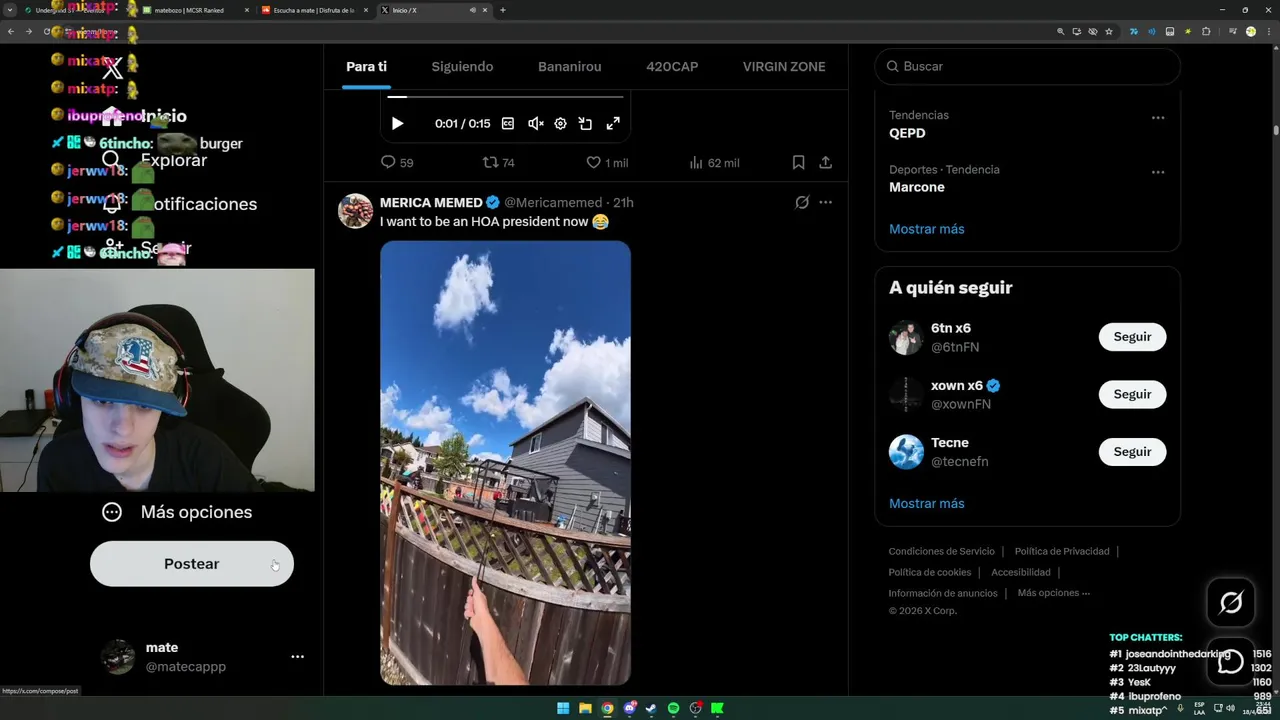Viewport: 1280px width, 720px height.
Task: Open options for the QEPD trend
Action: coord(1158,117)
